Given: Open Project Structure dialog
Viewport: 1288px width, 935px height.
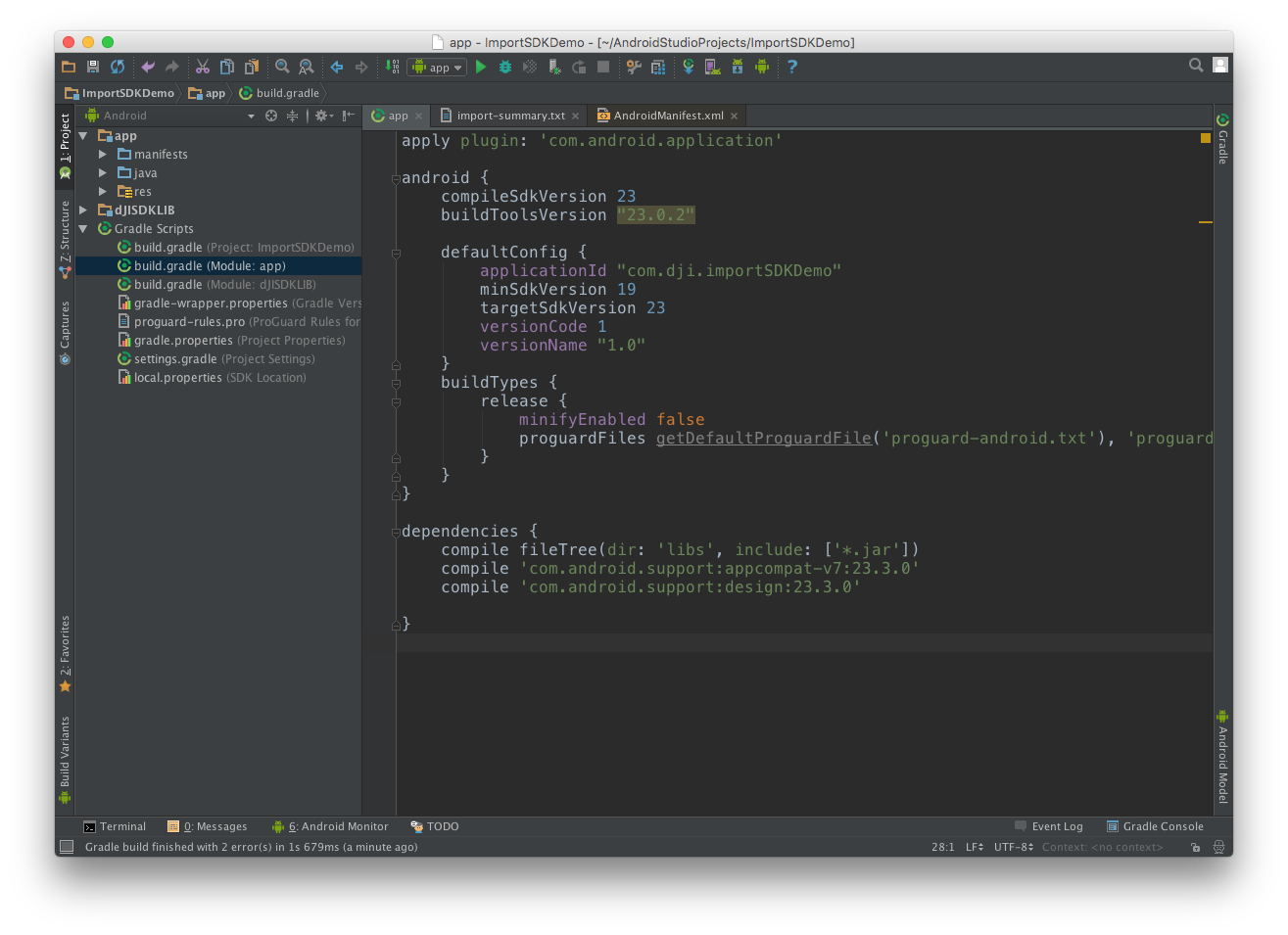Looking at the screenshot, I should pyautogui.click(x=657, y=67).
